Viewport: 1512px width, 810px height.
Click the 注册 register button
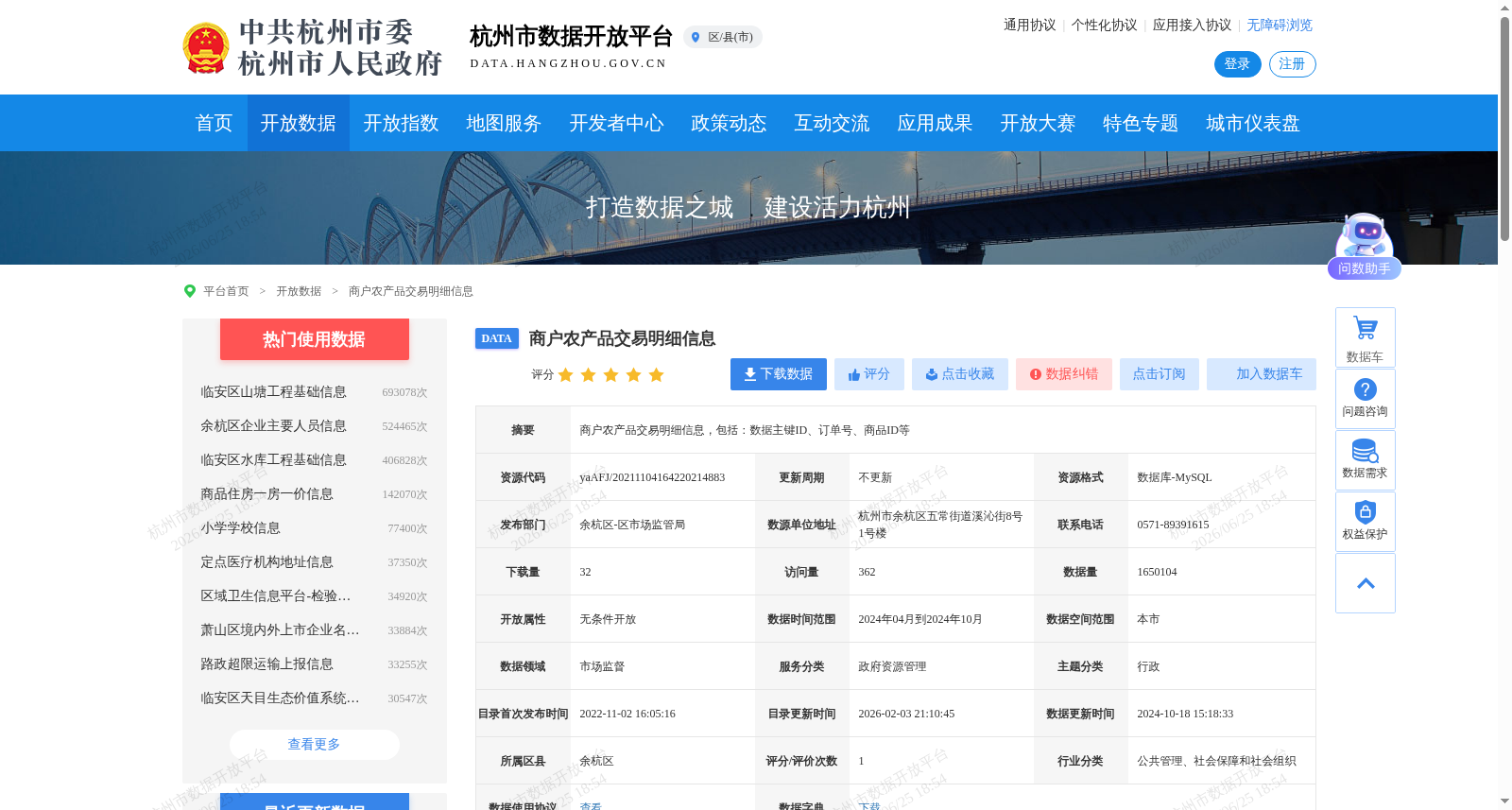(1292, 64)
